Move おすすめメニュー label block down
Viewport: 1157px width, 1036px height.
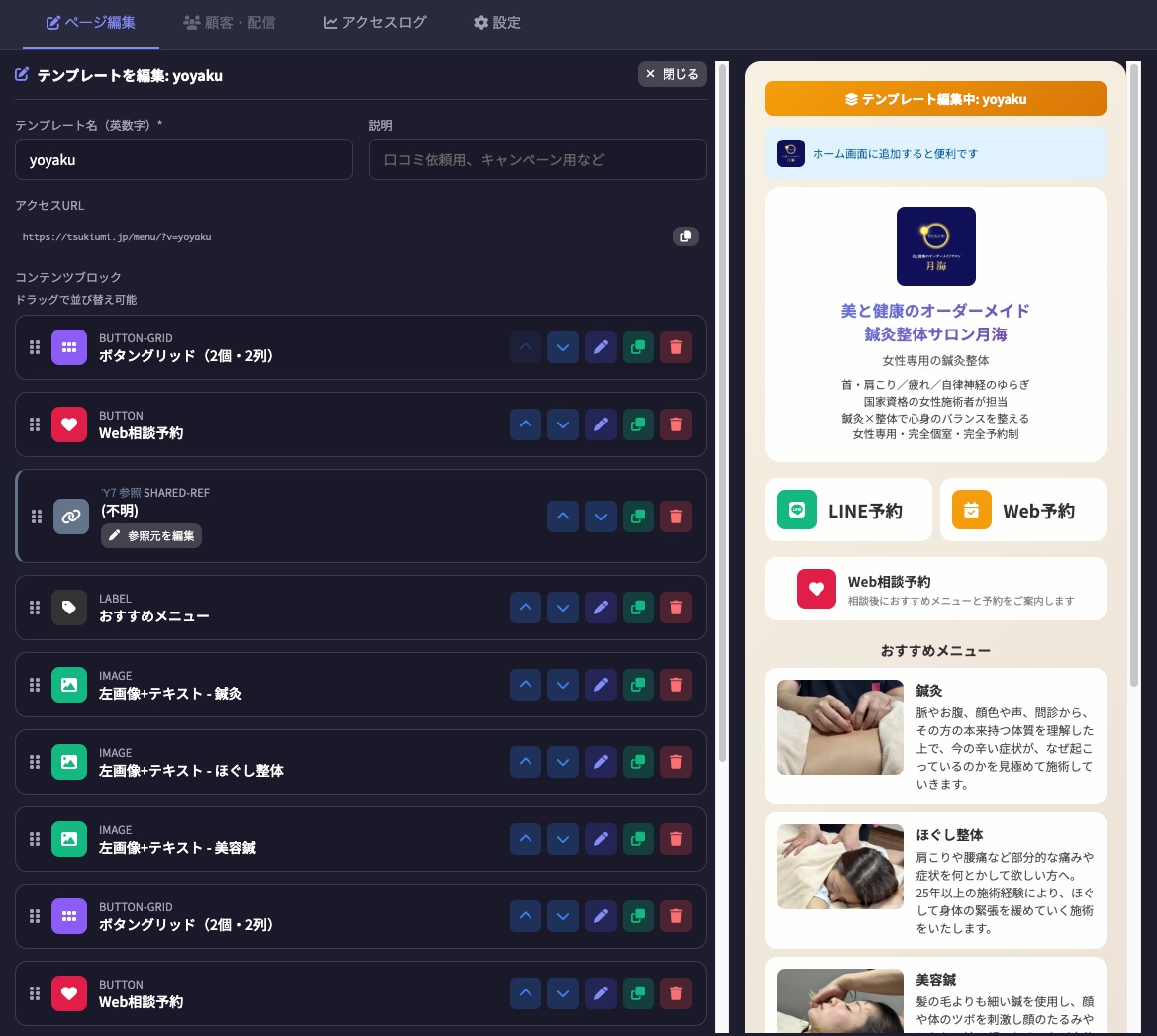(x=563, y=608)
